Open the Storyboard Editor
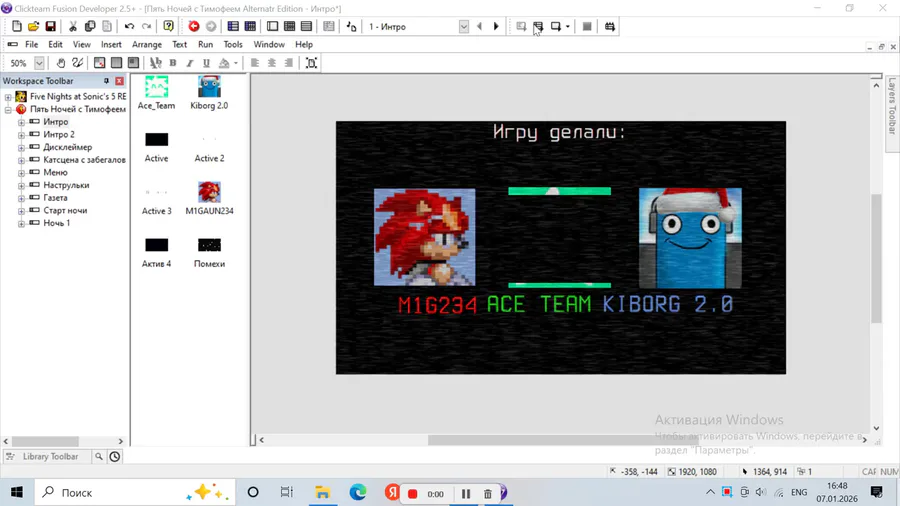Image resolution: width=900 pixels, height=506 pixels. pos(233,26)
